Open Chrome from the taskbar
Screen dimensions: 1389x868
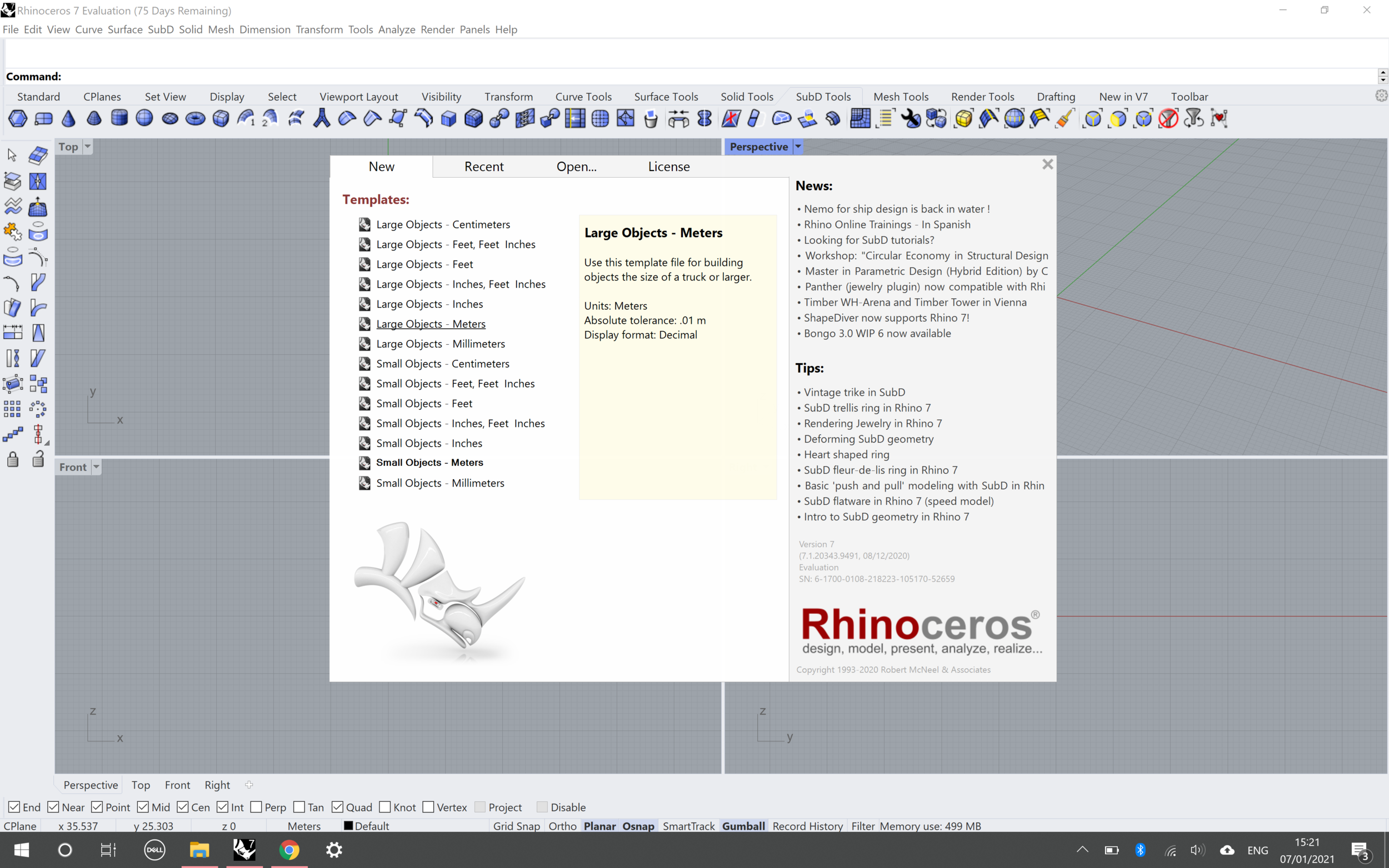pyautogui.click(x=289, y=850)
